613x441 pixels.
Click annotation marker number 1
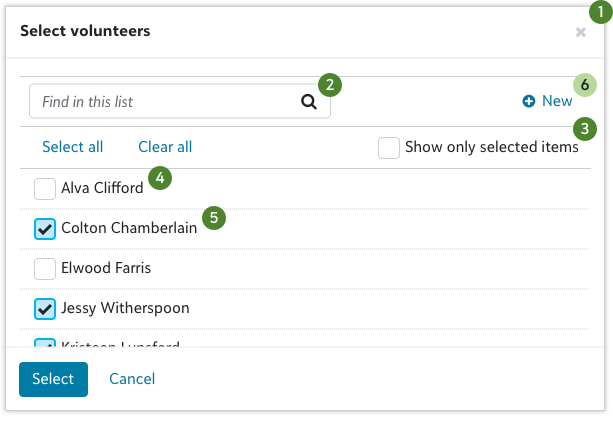tap(598, 15)
